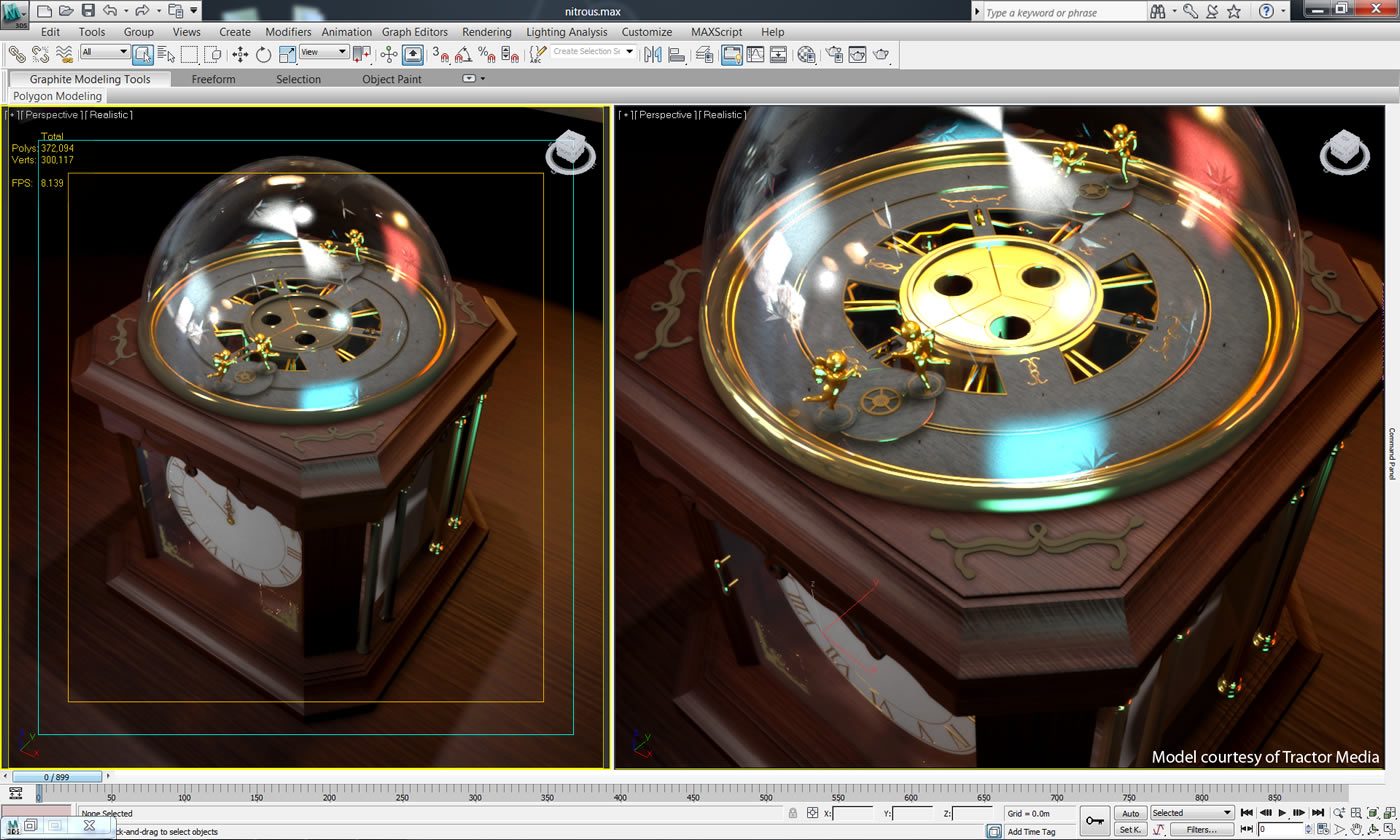
Task: Open the Material Editor sphere icon
Action: click(x=806, y=54)
